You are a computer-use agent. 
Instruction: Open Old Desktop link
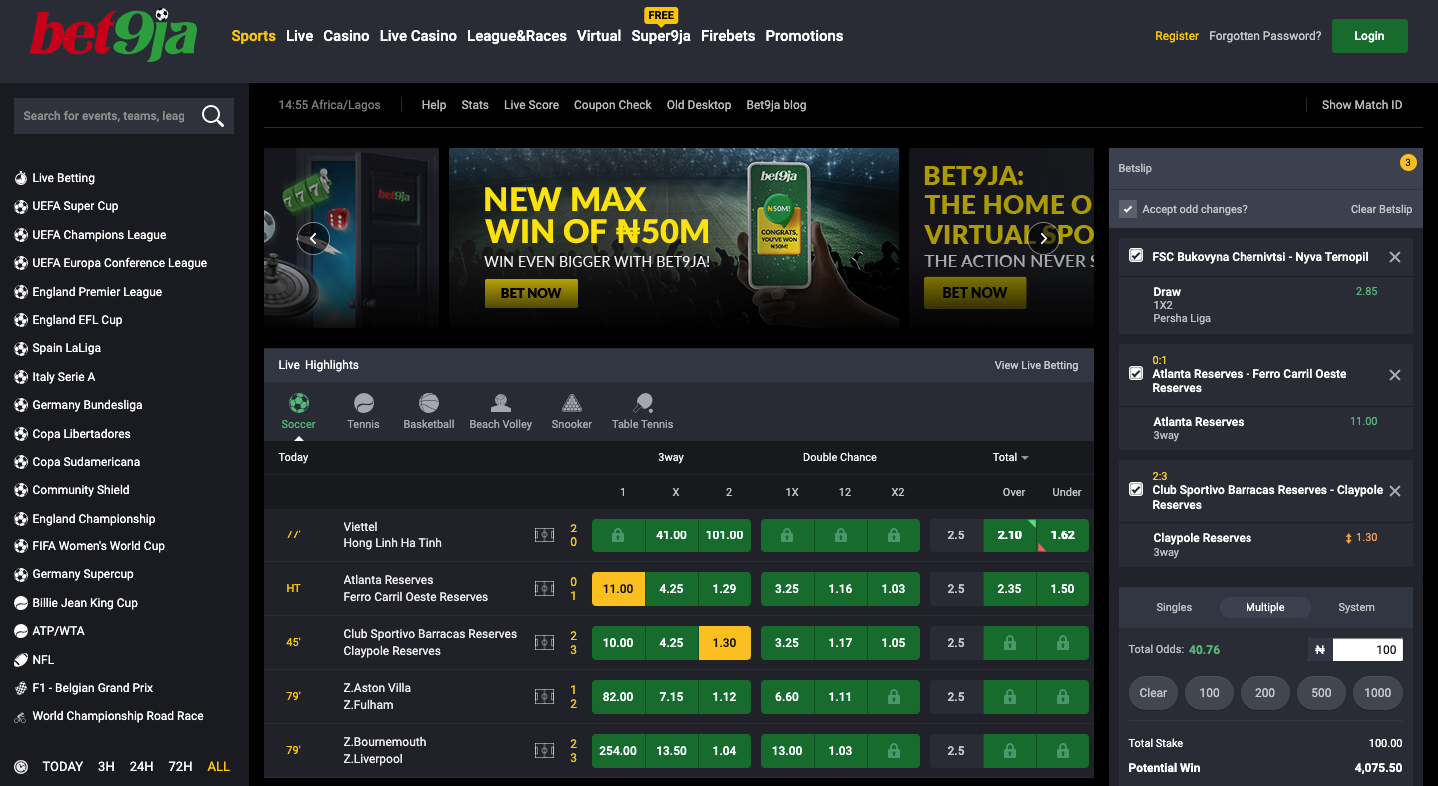tap(699, 105)
